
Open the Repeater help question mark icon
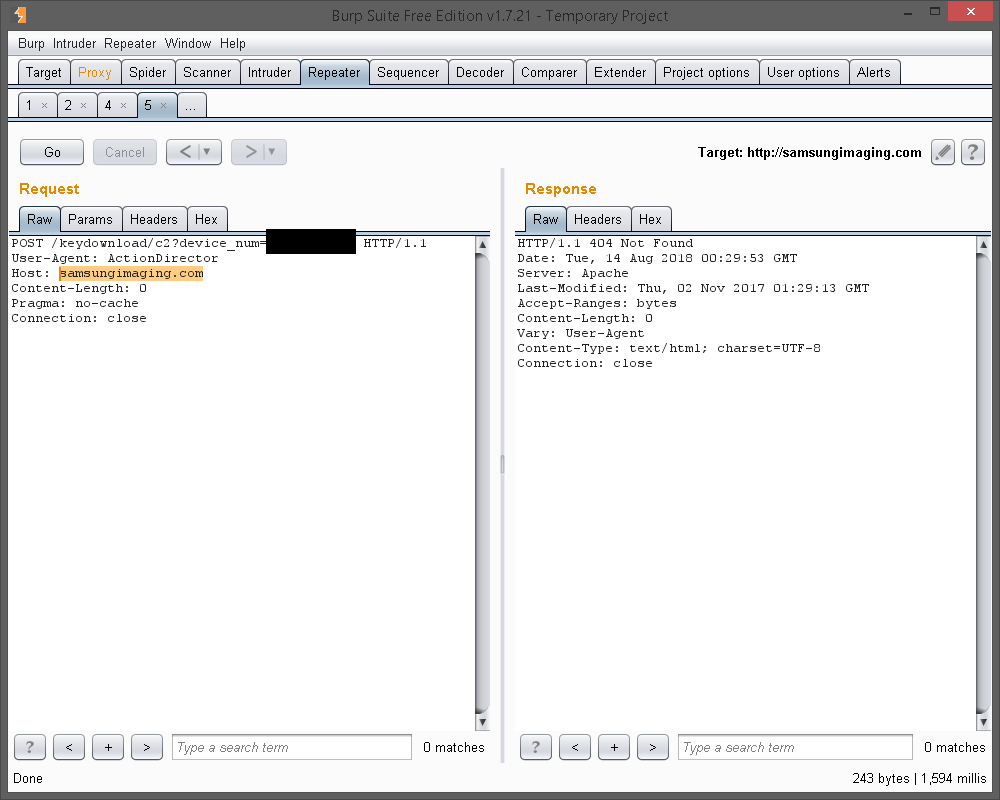(x=972, y=152)
